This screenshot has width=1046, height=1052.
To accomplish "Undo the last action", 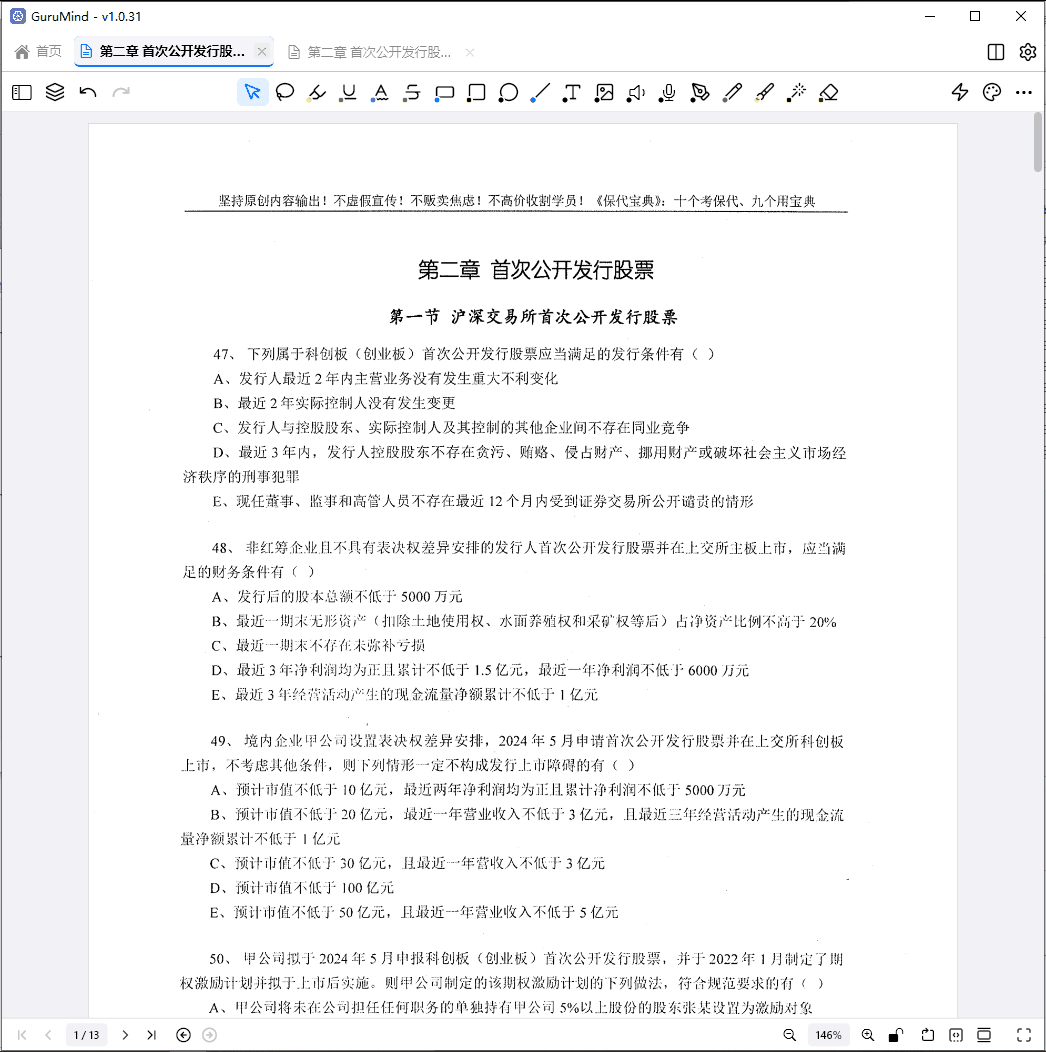I will [x=88, y=92].
